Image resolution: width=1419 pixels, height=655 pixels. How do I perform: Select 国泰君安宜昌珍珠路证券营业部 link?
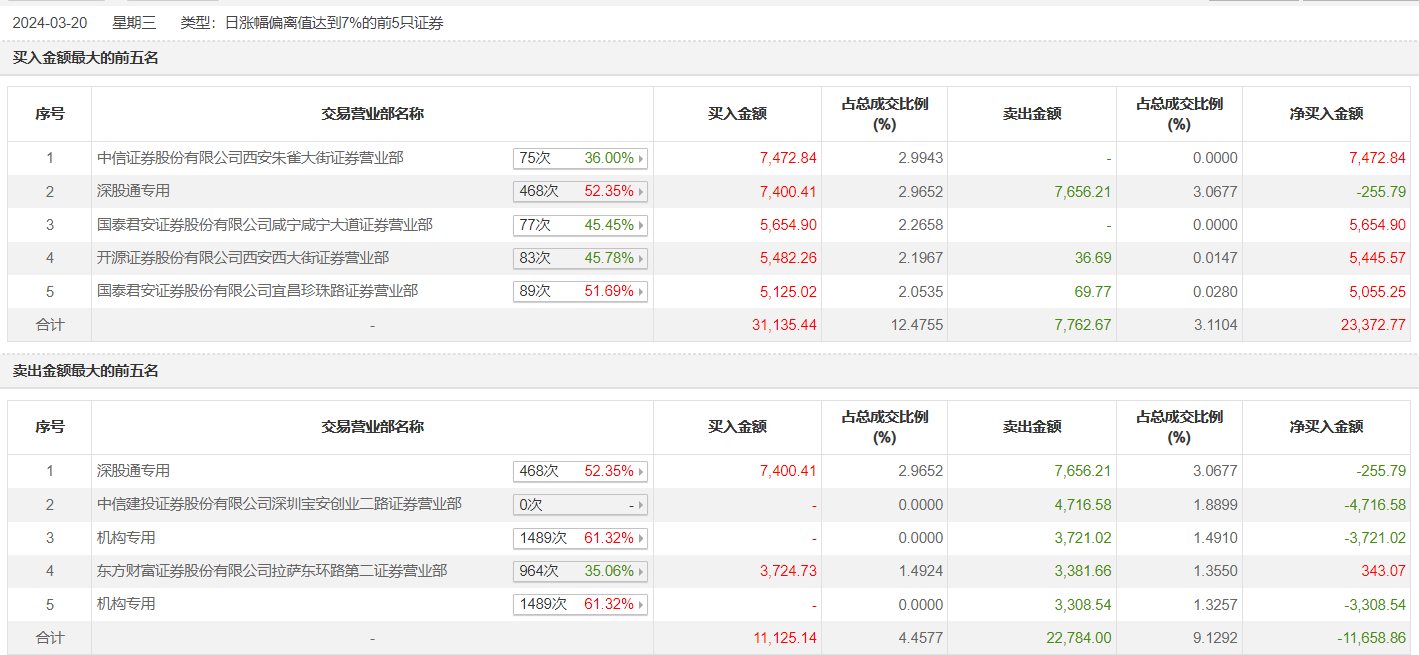click(x=258, y=291)
